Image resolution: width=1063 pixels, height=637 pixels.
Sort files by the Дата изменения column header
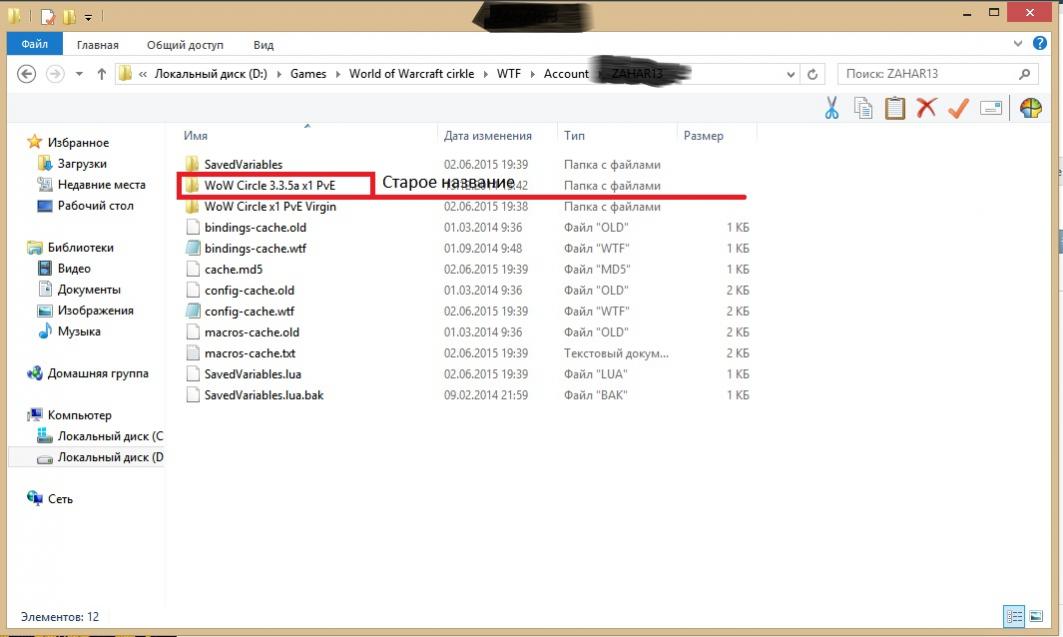pos(488,136)
